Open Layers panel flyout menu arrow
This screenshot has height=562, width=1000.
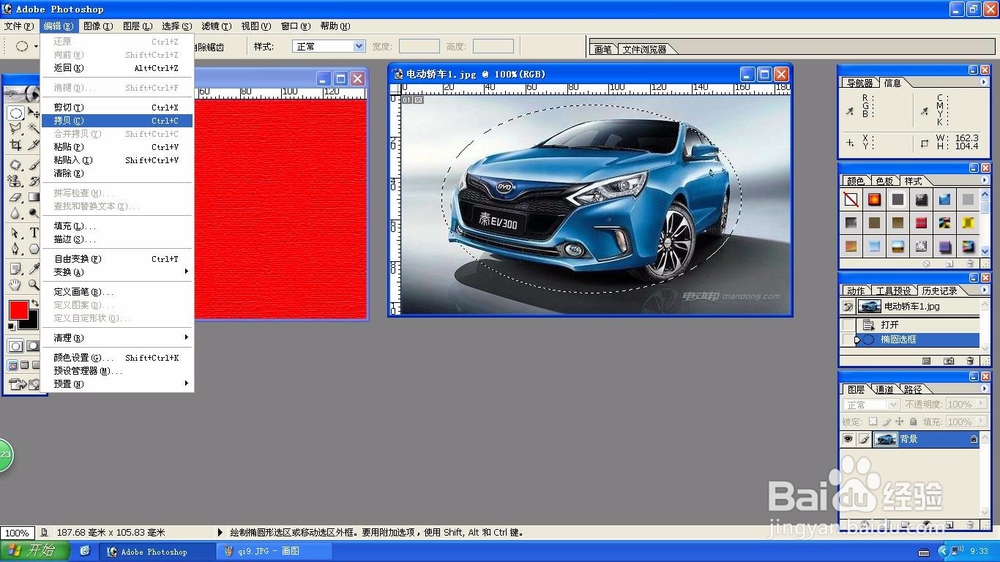pos(983,388)
